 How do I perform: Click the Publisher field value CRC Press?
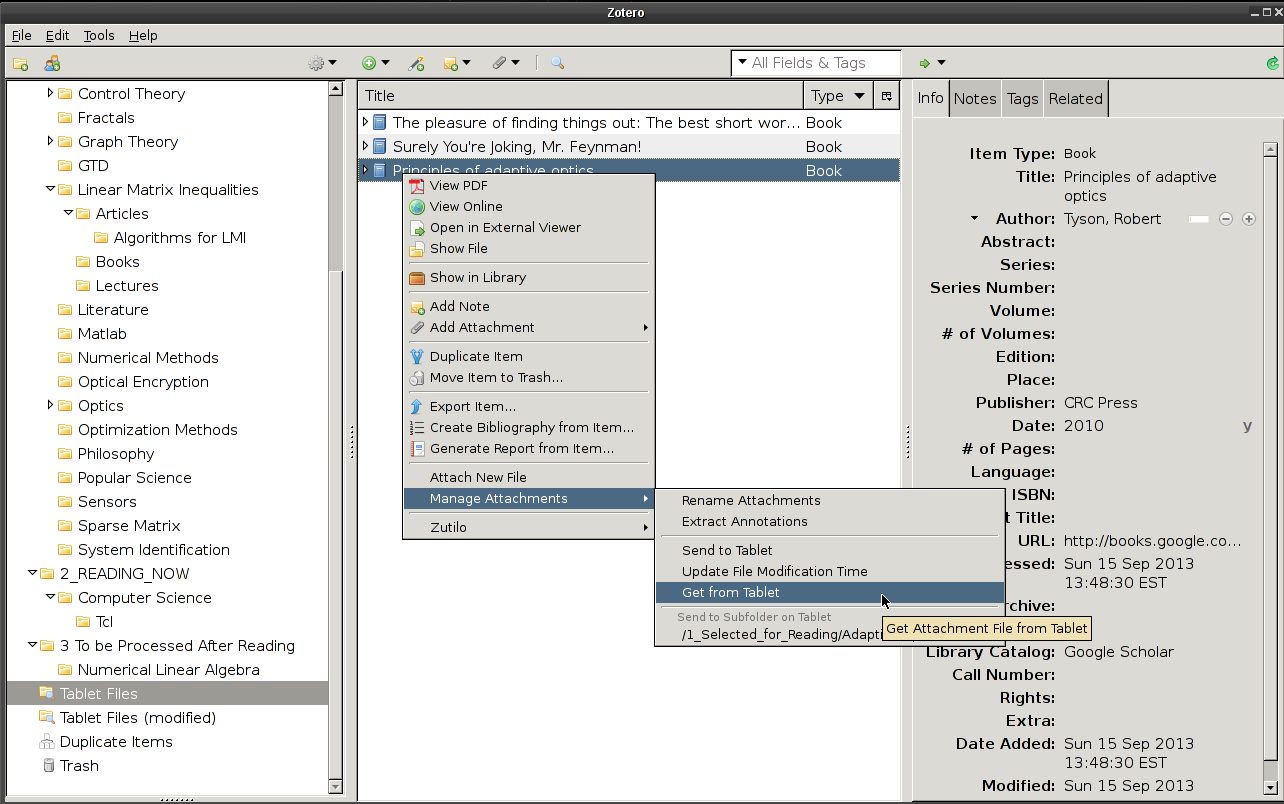point(1100,403)
